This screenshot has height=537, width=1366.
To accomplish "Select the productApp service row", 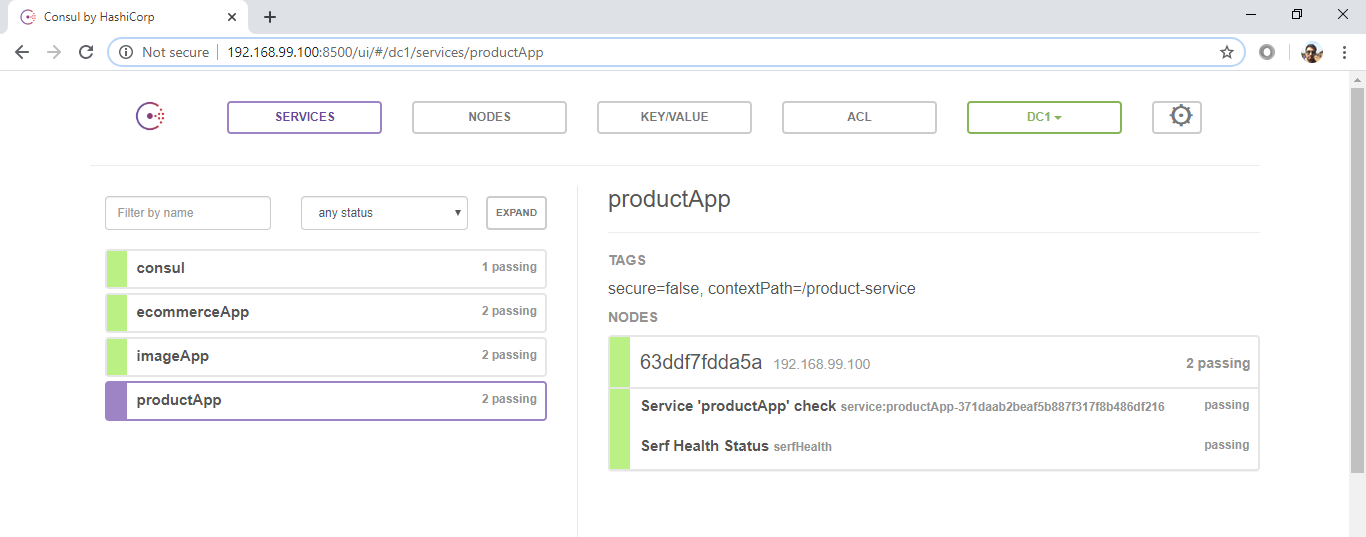I will (x=326, y=400).
